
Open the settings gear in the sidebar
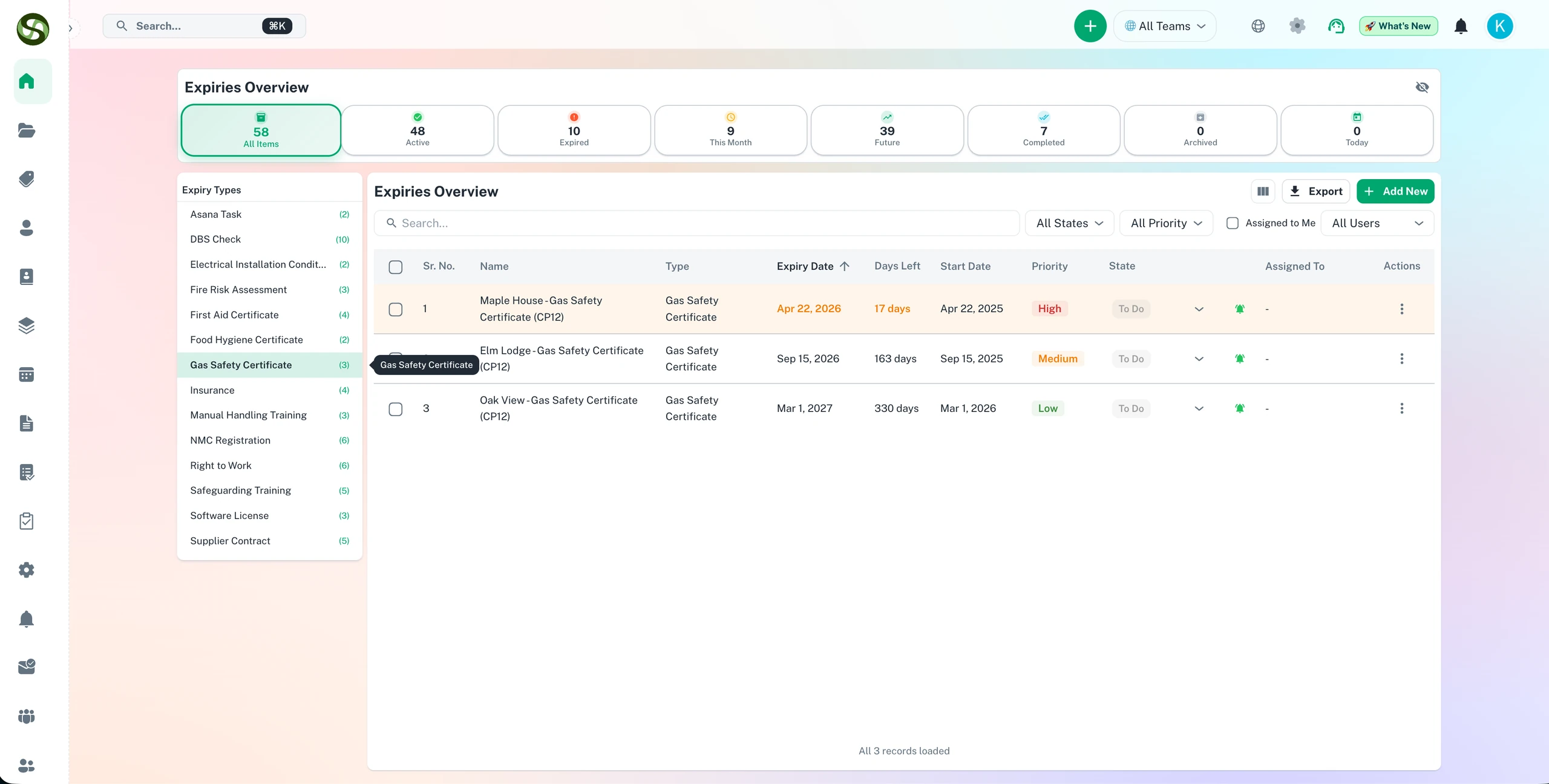(27, 570)
